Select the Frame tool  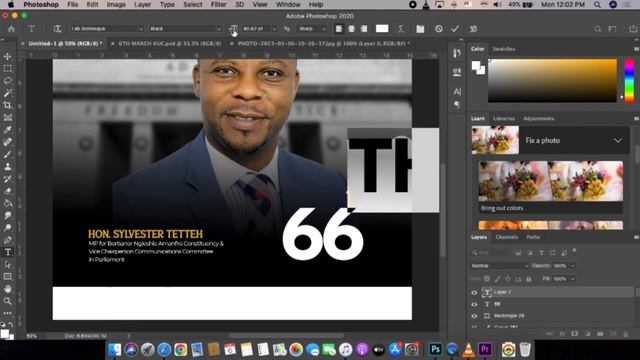click(7, 118)
